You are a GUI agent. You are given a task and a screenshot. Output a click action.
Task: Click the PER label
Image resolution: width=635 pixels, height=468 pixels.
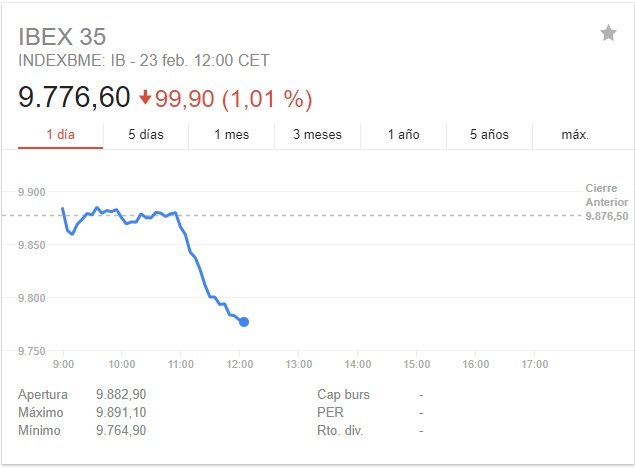click(x=330, y=412)
